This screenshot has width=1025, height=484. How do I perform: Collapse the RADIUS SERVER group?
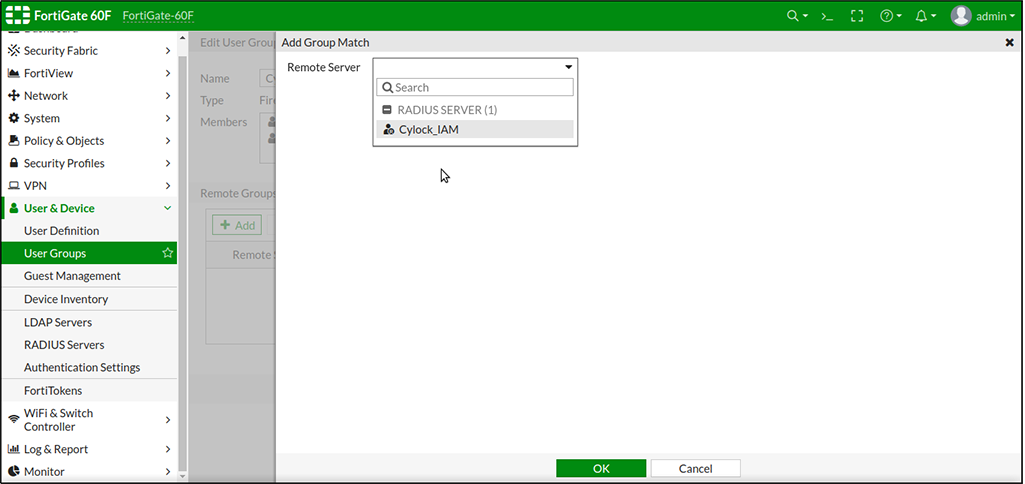tap(387, 110)
